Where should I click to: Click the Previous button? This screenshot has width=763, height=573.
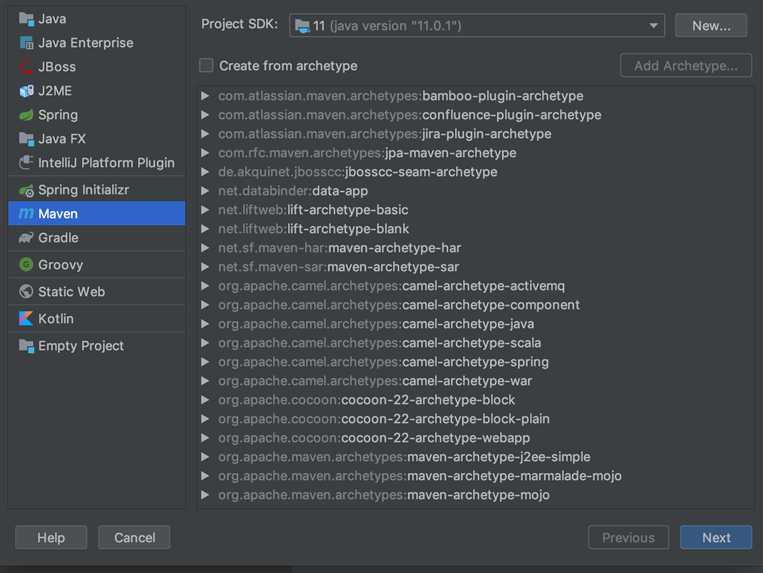[x=628, y=537]
